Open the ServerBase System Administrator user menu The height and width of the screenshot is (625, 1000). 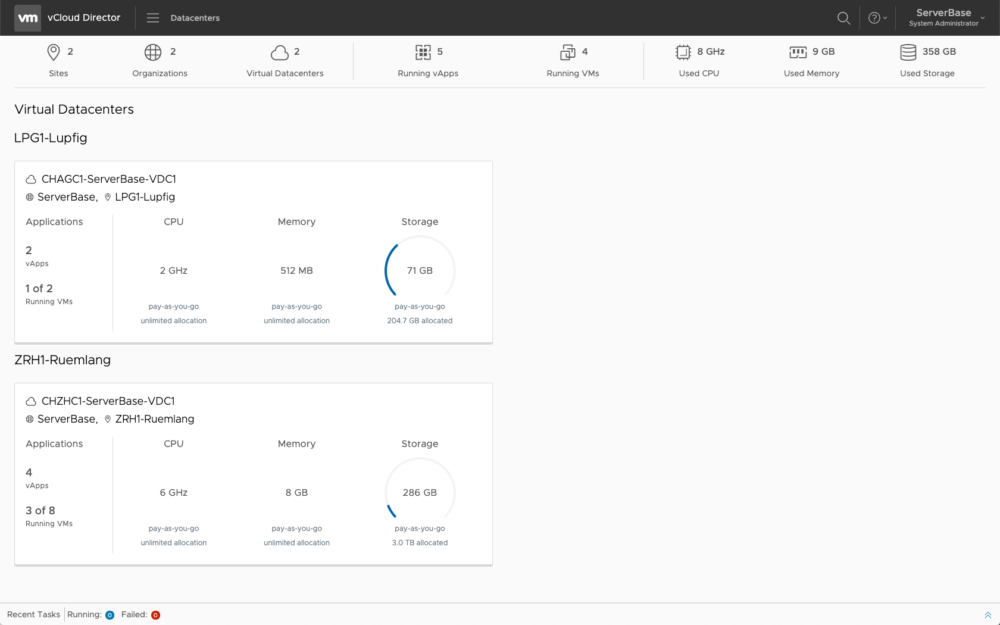pyautogui.click(x=943, y=18)
